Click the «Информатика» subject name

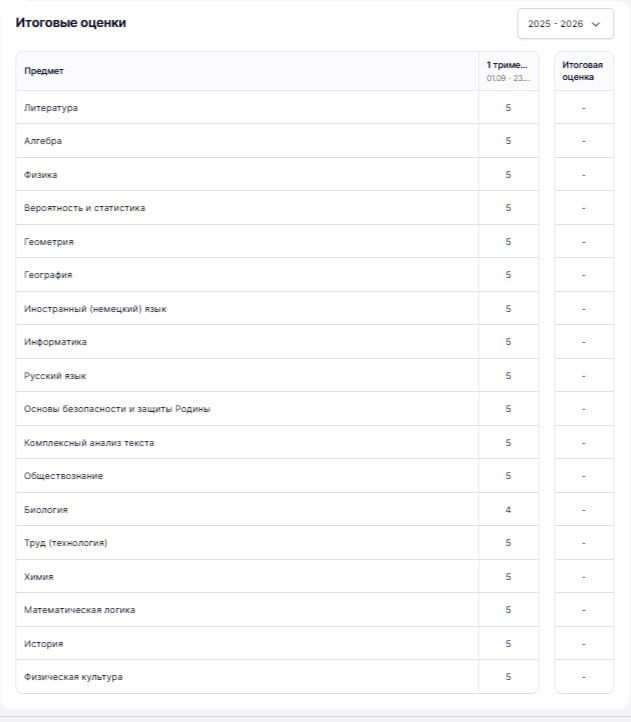click(x=55, y=342)
